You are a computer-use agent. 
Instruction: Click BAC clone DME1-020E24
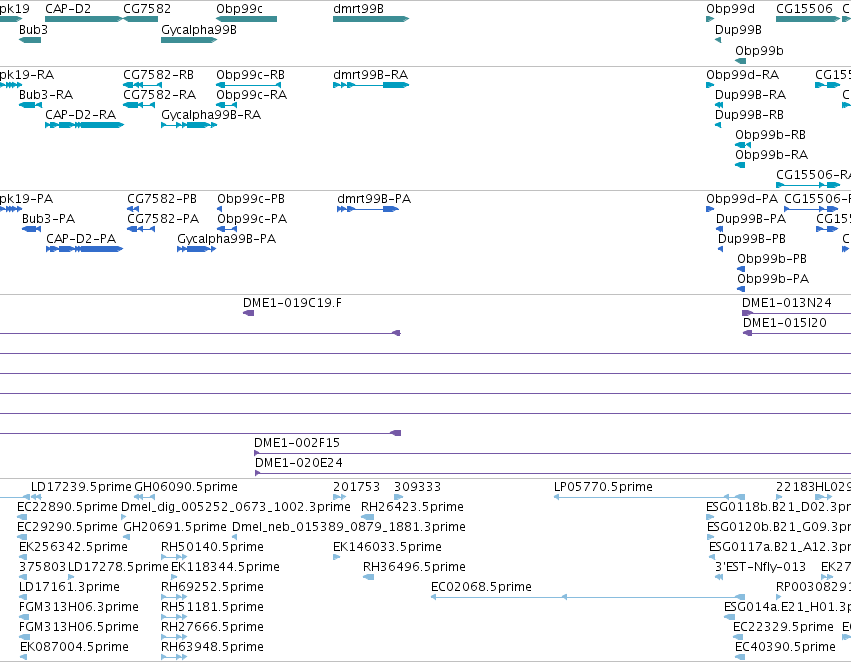coord(553,473)
